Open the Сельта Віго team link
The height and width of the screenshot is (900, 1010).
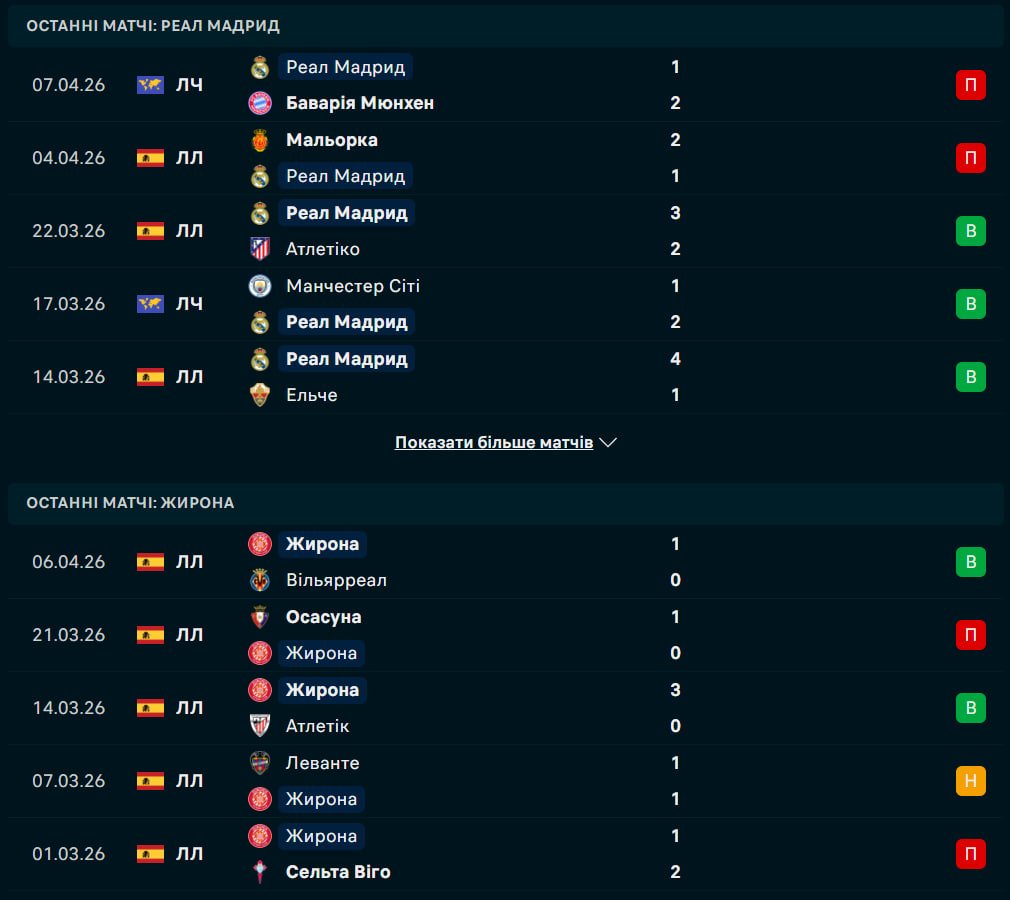click(338, 872)
